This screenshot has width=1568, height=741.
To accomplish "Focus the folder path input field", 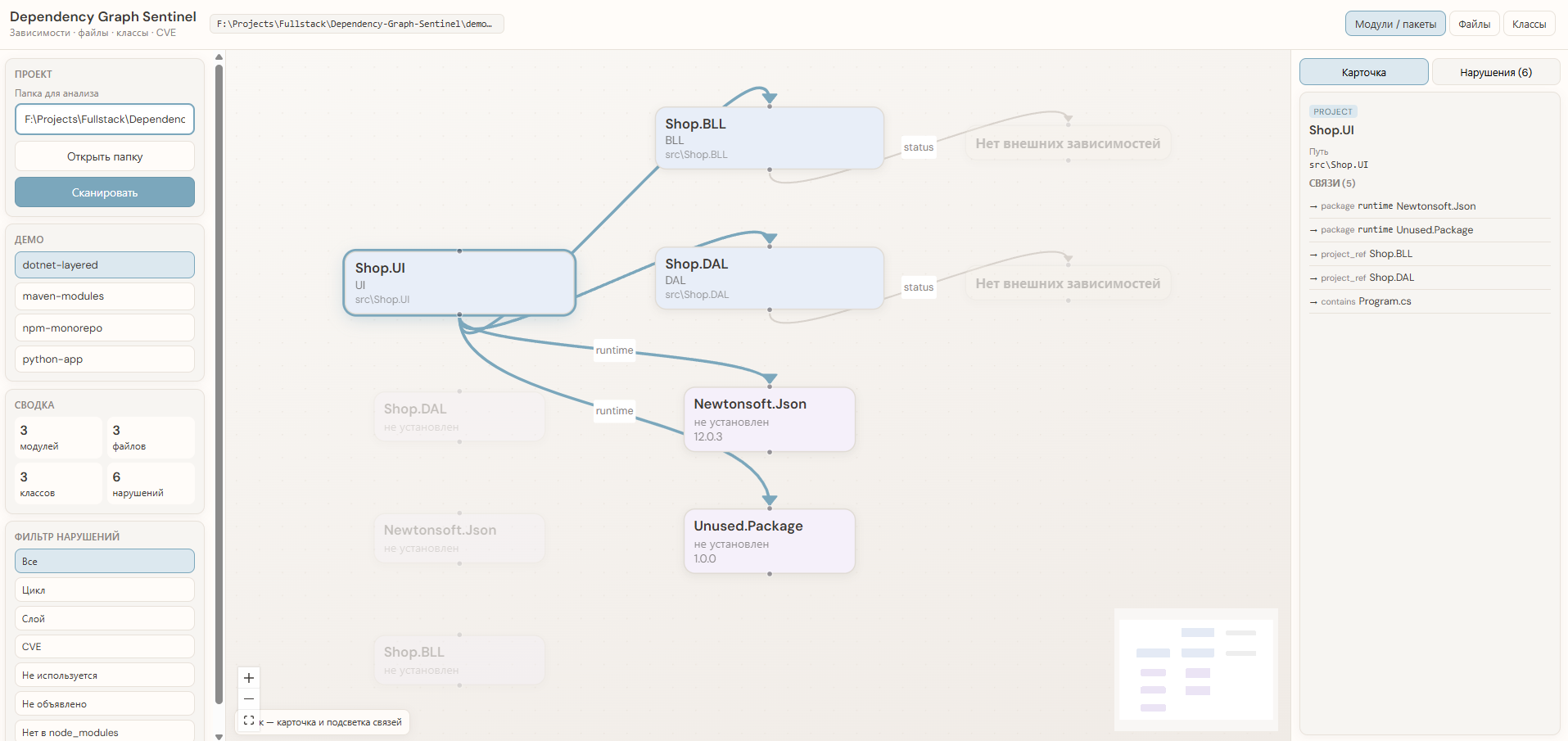I will pos(105,119).
